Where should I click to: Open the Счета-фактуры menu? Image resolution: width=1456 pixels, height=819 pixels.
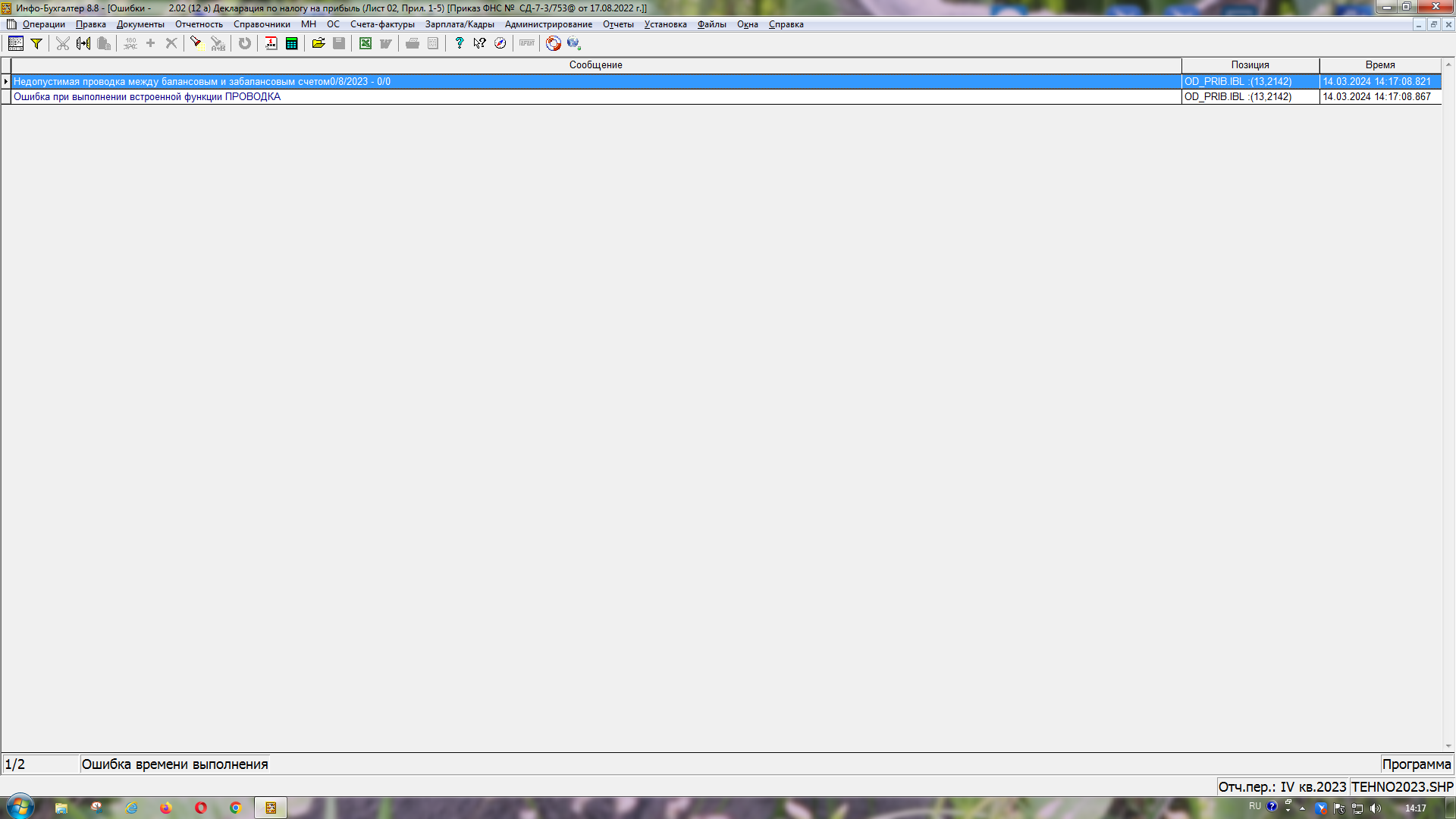point(382,24)
